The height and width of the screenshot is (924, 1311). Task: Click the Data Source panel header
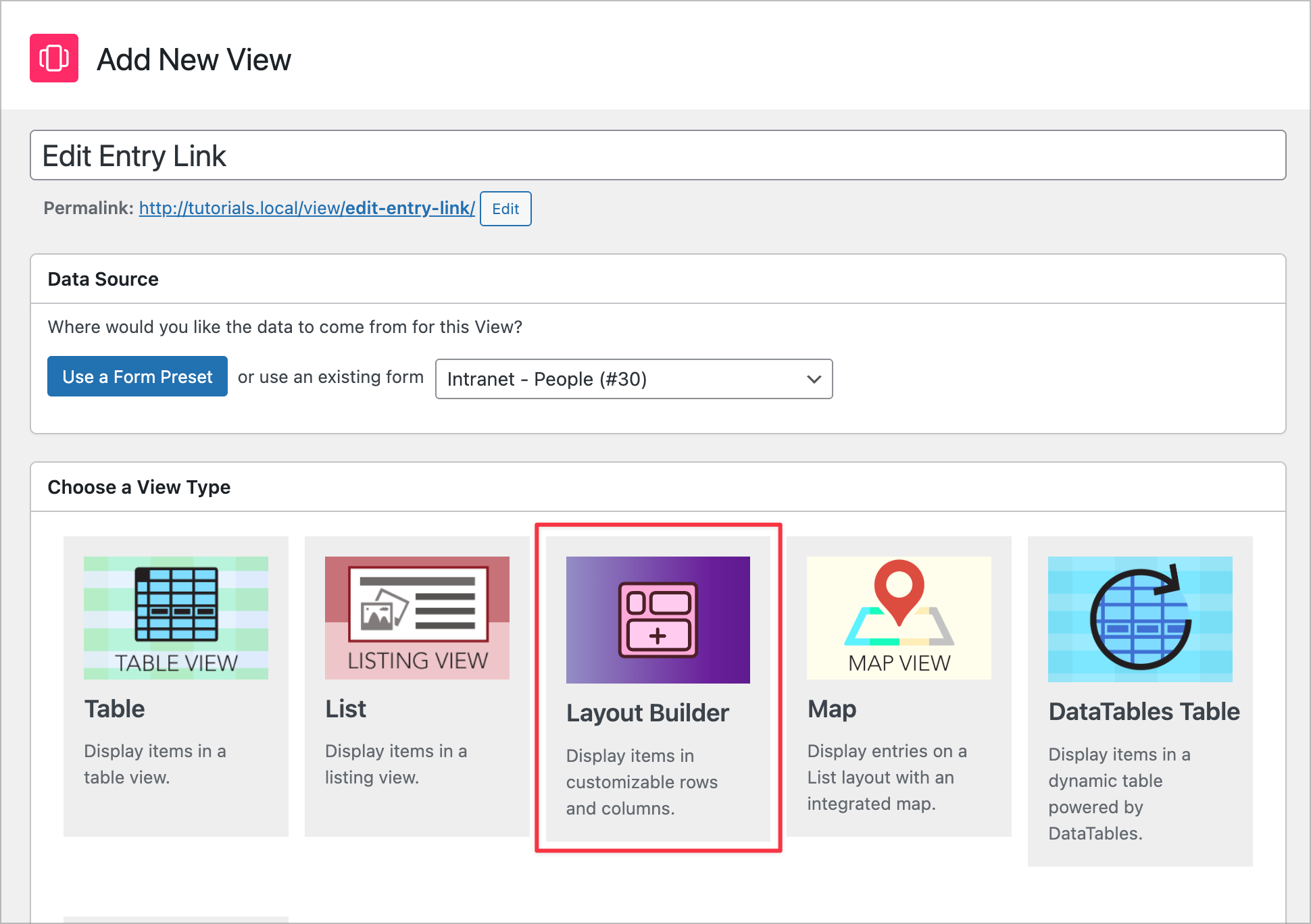pos(658,279)
